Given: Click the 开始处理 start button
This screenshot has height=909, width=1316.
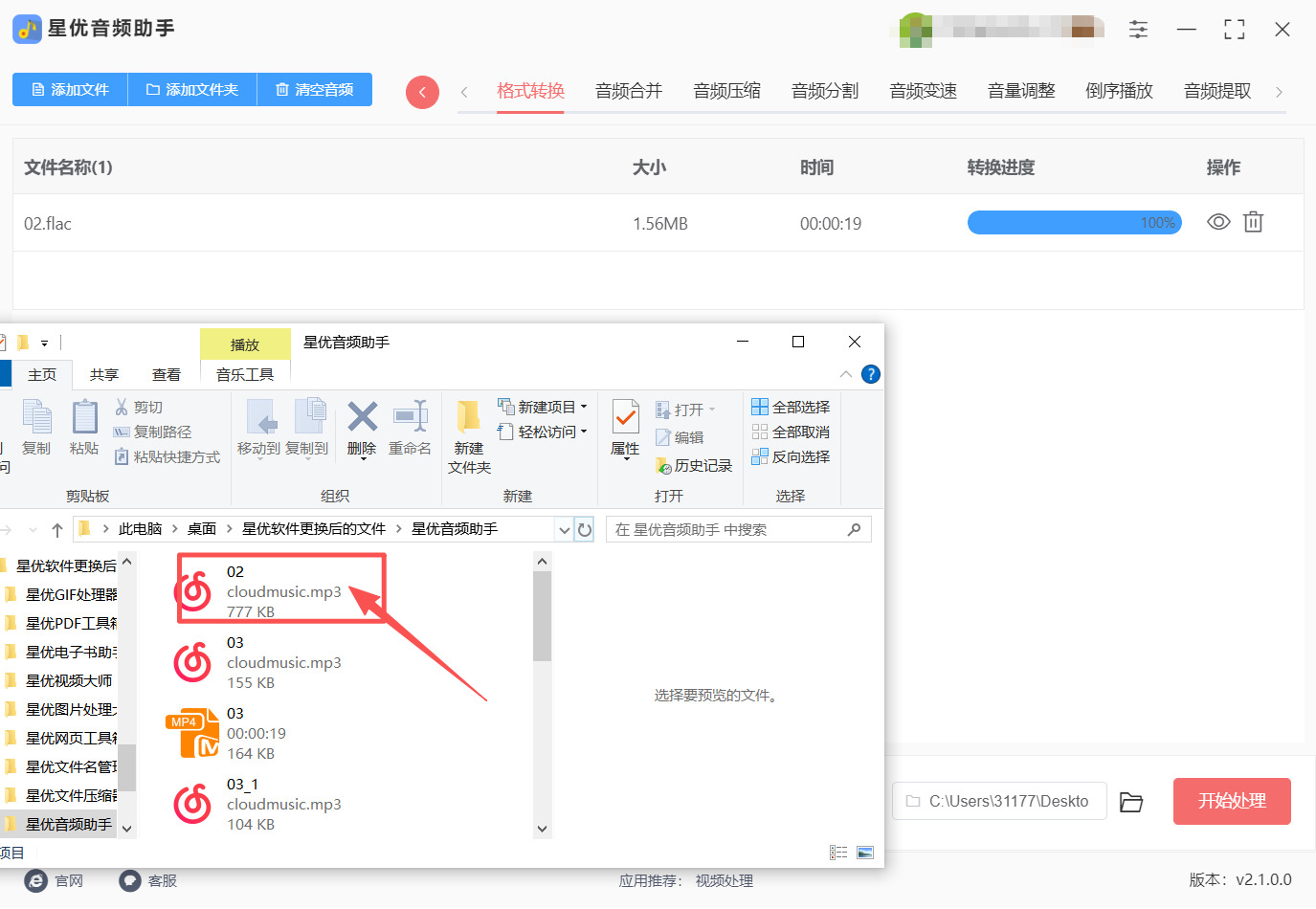Looking at the screenshot, I should click(x=1232, y=801).
